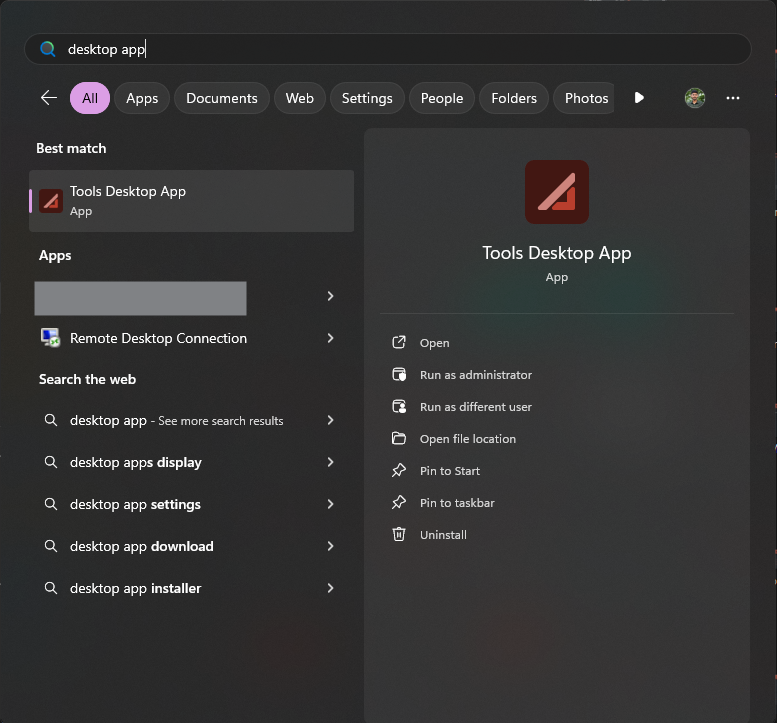Viewport: 777px width, 723px height.
Task: Click the large Tools Desktop App logo
Action: point(557,192)
